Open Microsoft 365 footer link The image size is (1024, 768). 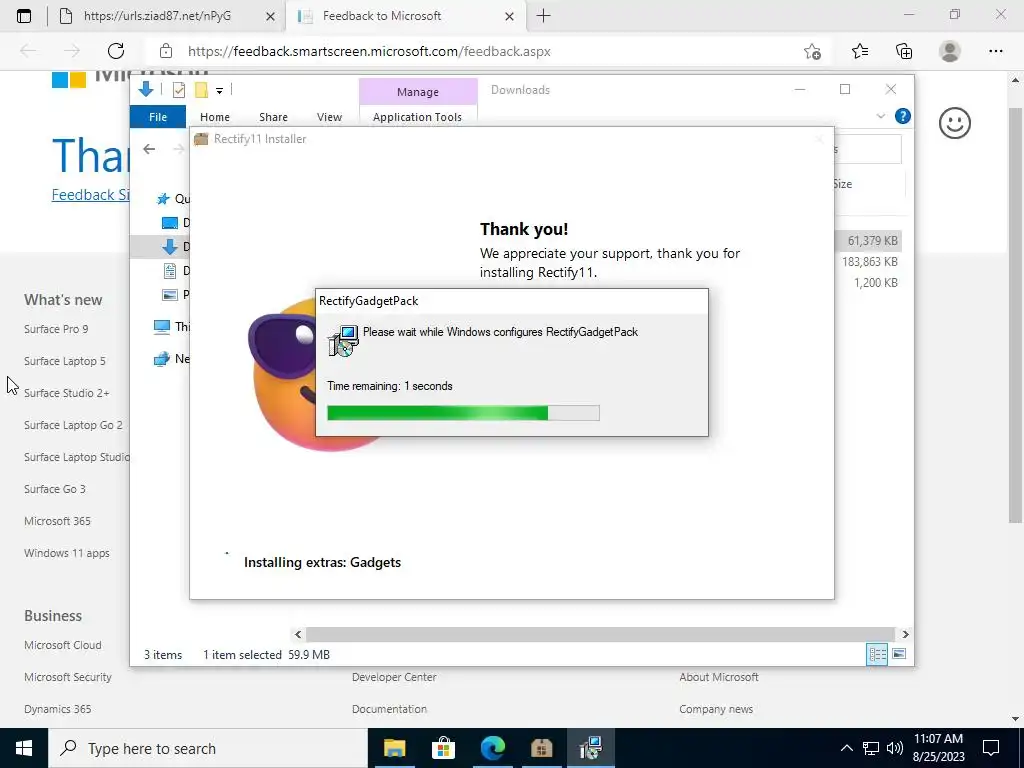(x=57, y=521)
